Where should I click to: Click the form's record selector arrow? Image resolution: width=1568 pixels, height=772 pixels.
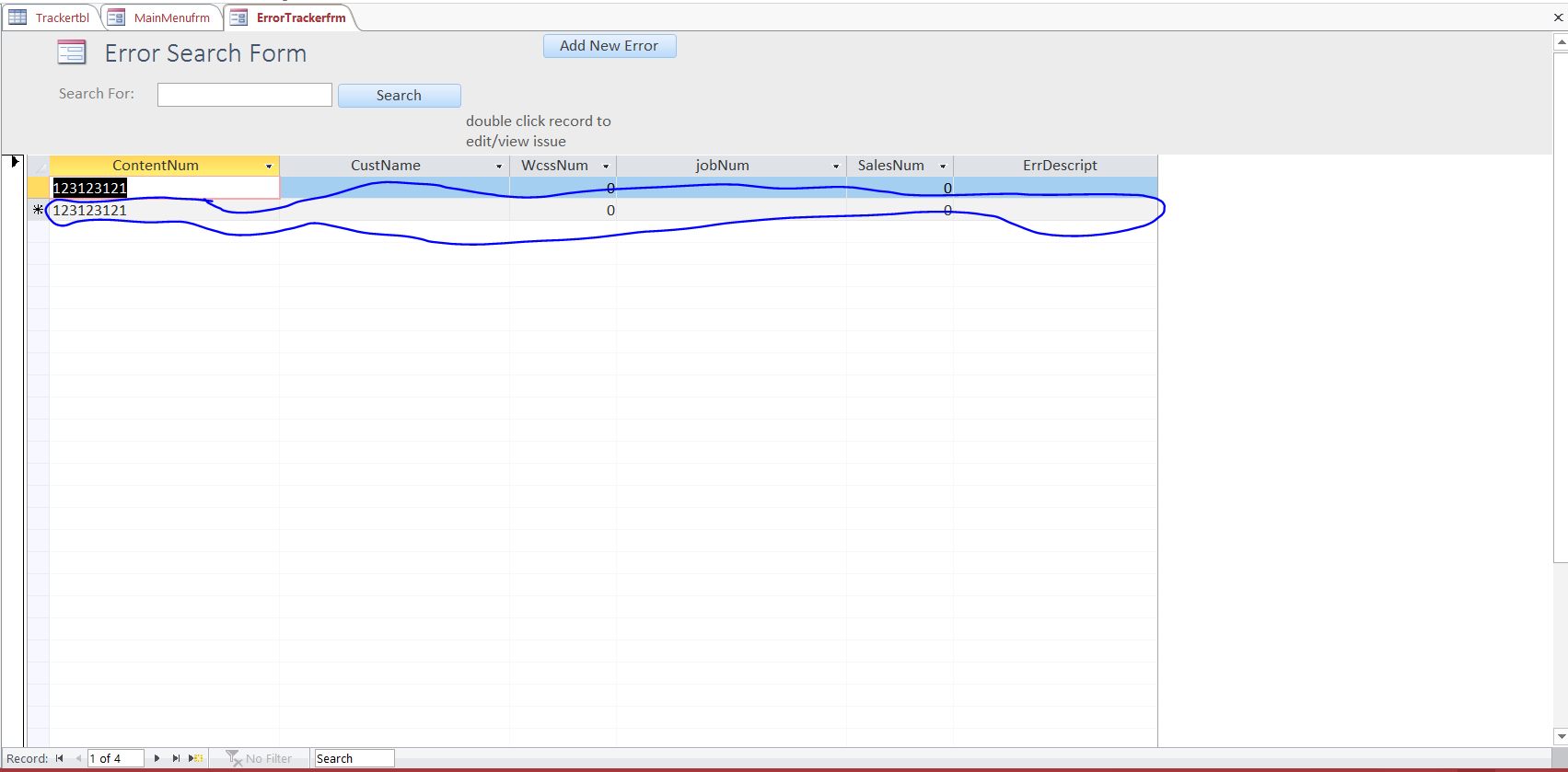click(x=14, y=162)
